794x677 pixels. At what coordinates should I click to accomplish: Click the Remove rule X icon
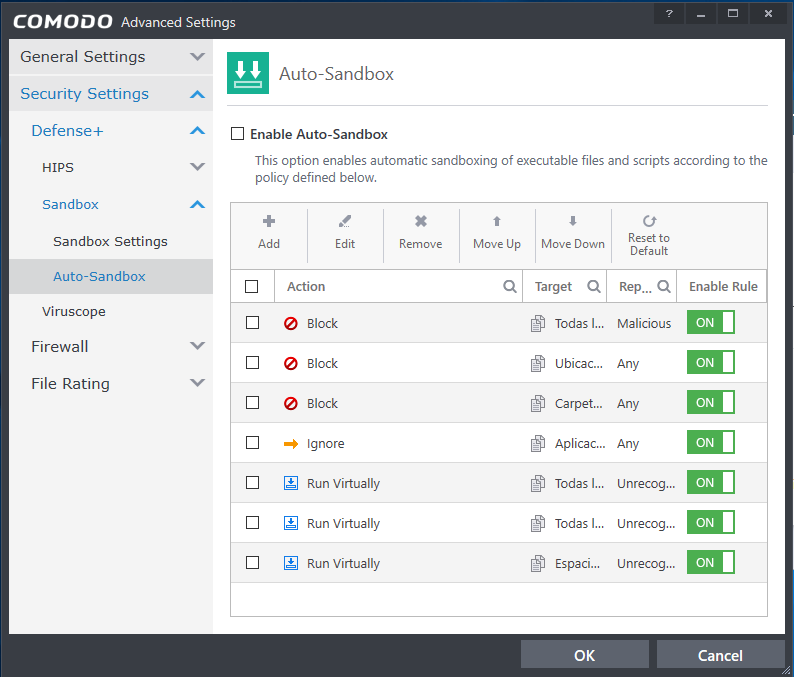pyautogui.click(x=421, y=222)
